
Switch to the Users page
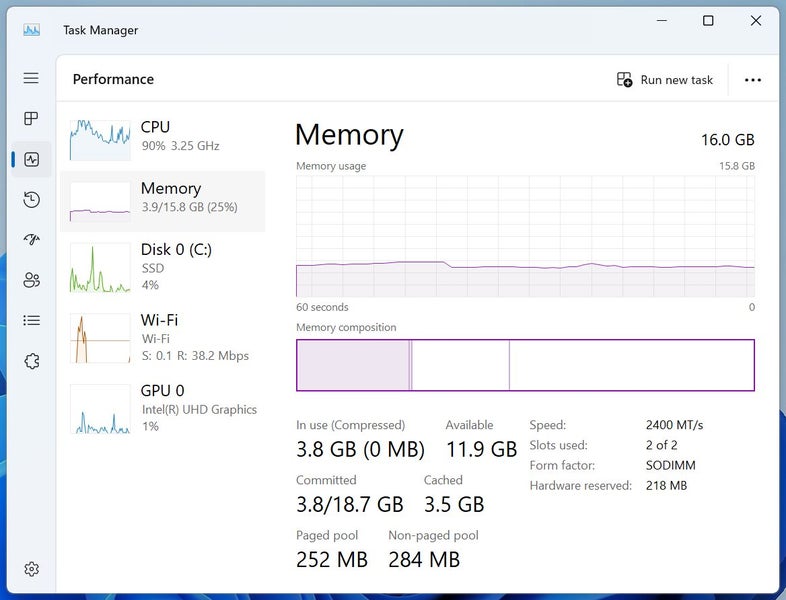31,280
